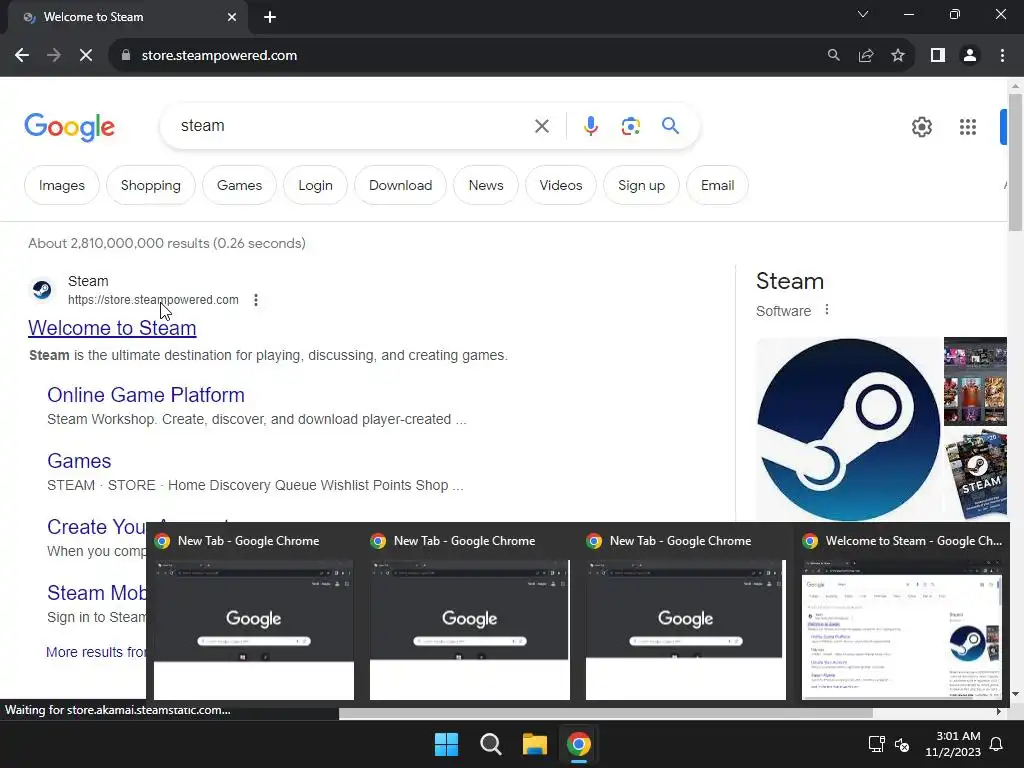Click Windows Start button on taskbar
Image resolution: width=1024 pixels, height=768 pixels.
(x=447, y=744)
